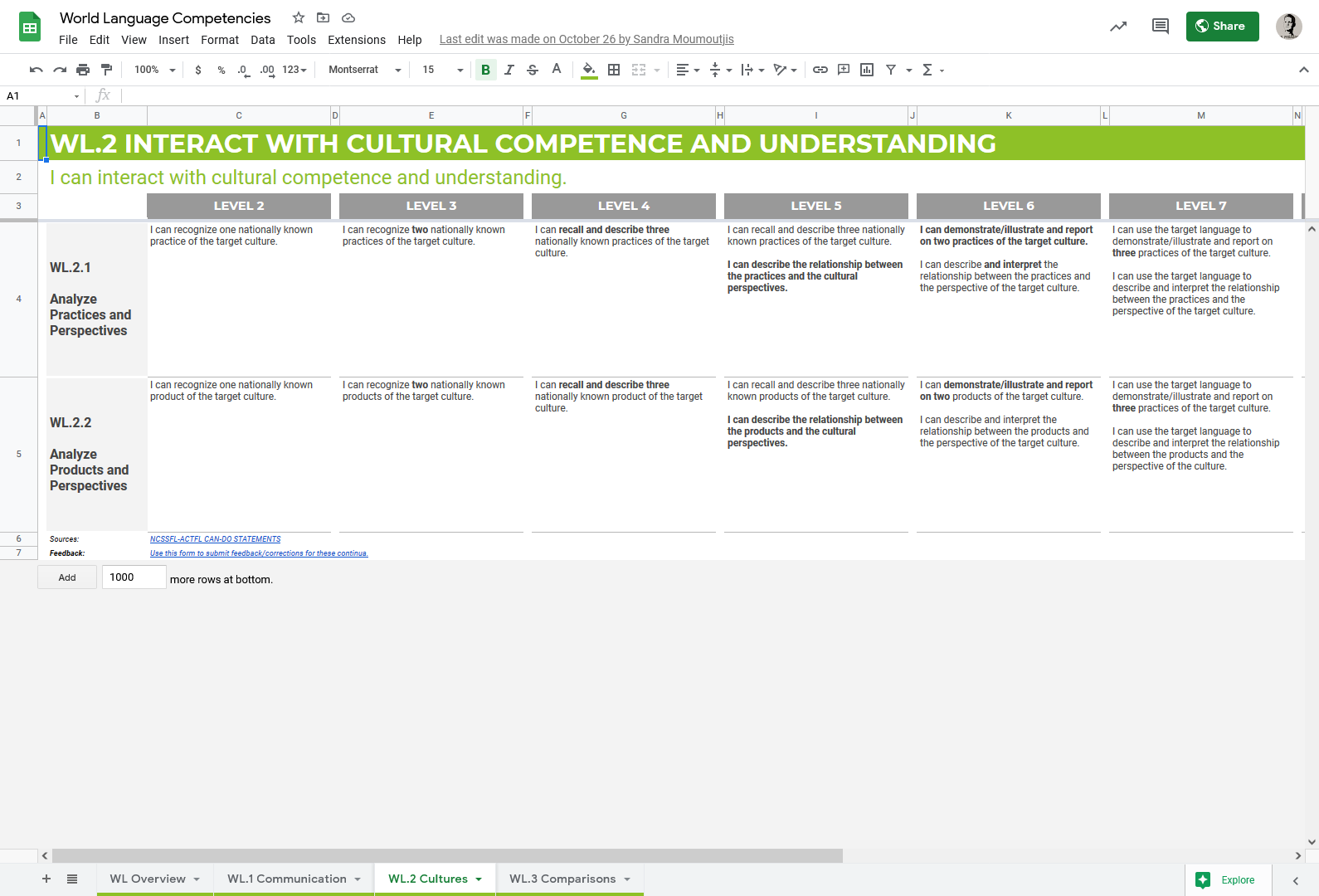Image resolution: width=1319 pixels, height=896 pixels.
Task: Open the Borders tool
Action: 614,70
